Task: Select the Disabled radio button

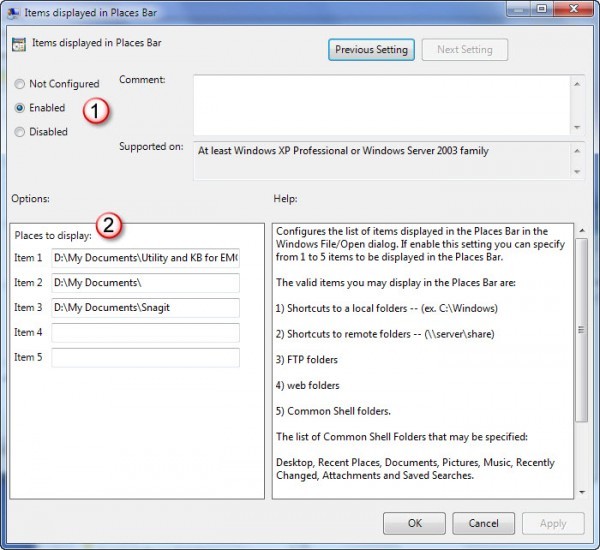Action: 20,132
